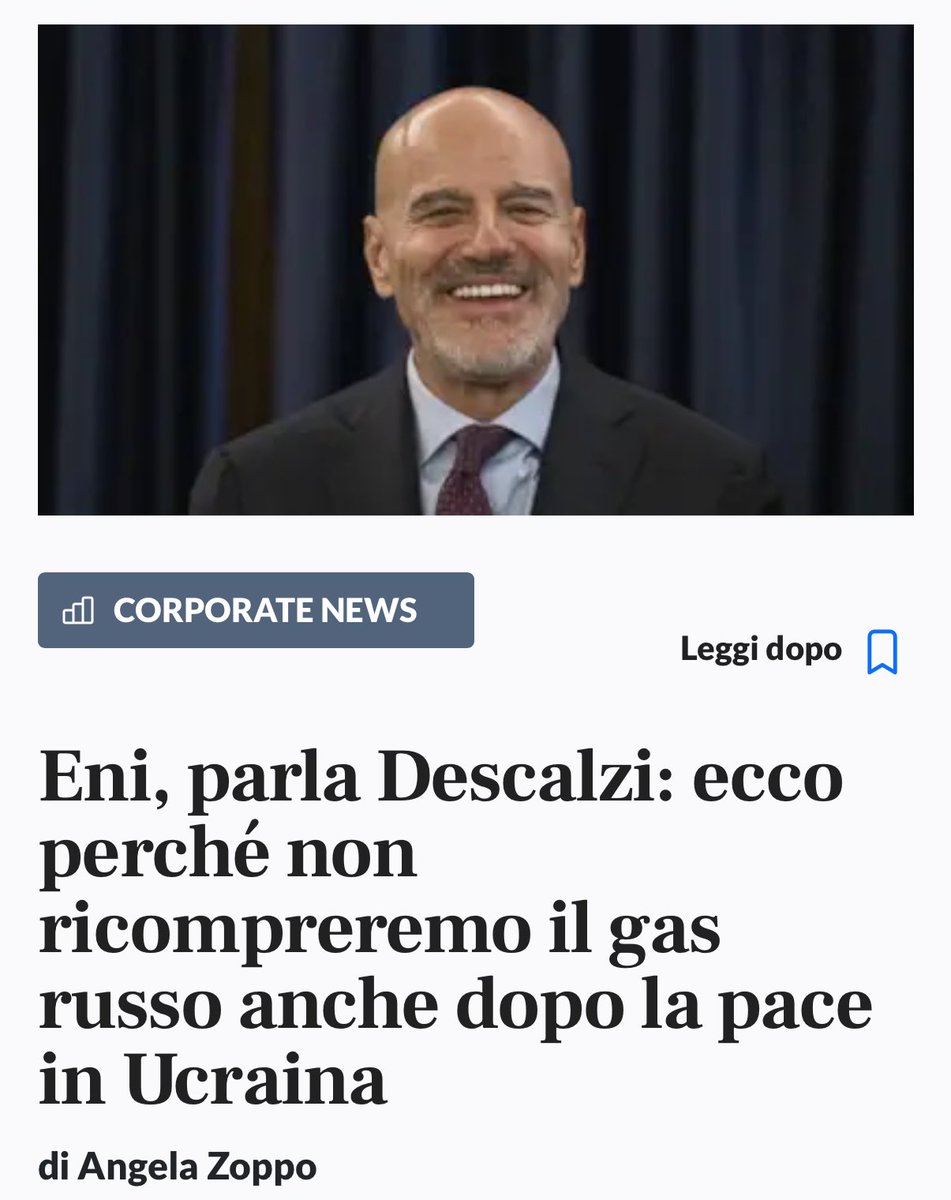View the hero photo of the smiling man

[x=475, y=270]
